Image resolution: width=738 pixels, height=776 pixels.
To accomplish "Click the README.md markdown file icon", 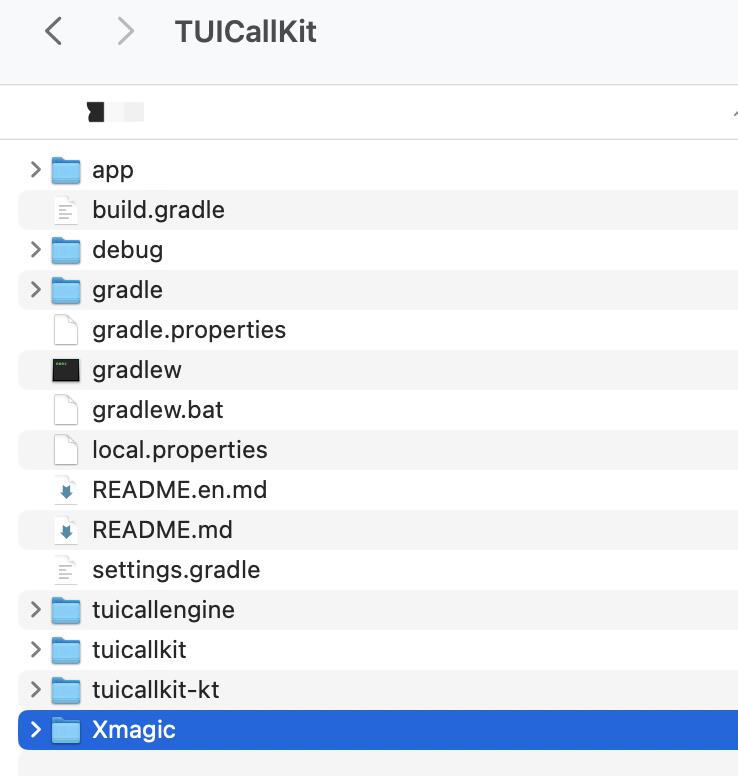I will (x=66, y=530).
